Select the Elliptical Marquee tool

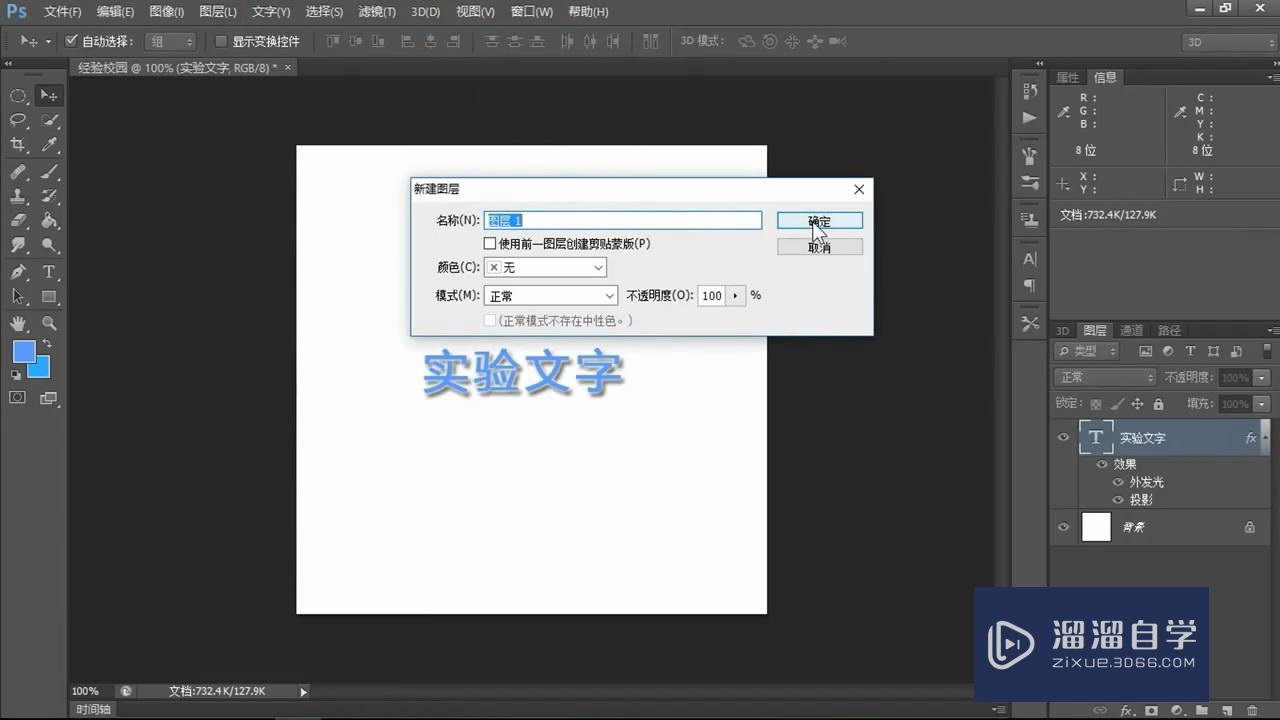(18, 96)
